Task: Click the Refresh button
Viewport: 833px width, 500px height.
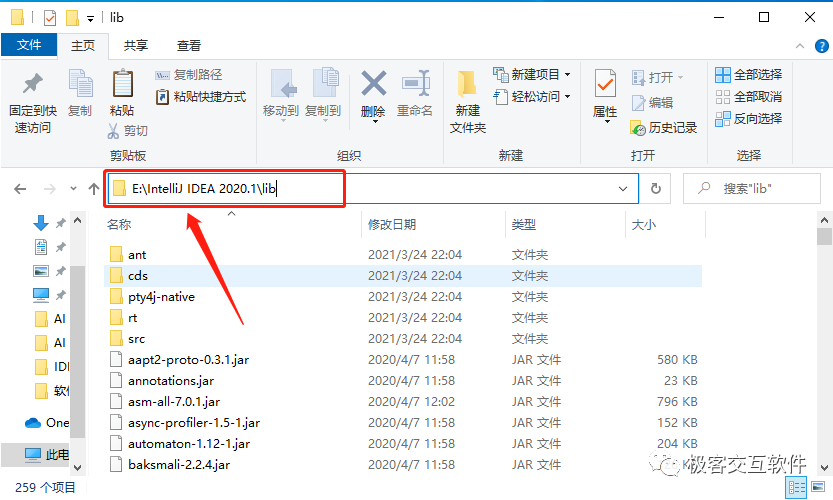Action: (656, 189)
